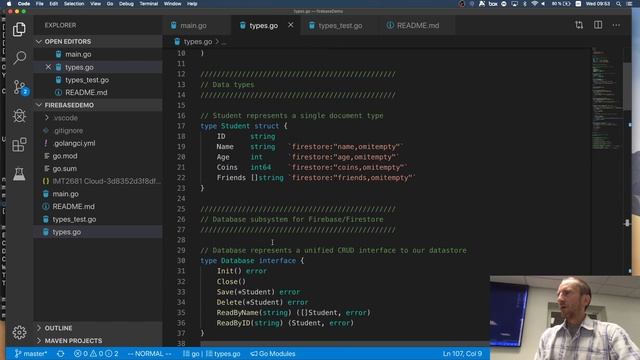Click Go Modules in the status bar
The height and width of the screenshot is (360, 640).
[x=273, y=353]
